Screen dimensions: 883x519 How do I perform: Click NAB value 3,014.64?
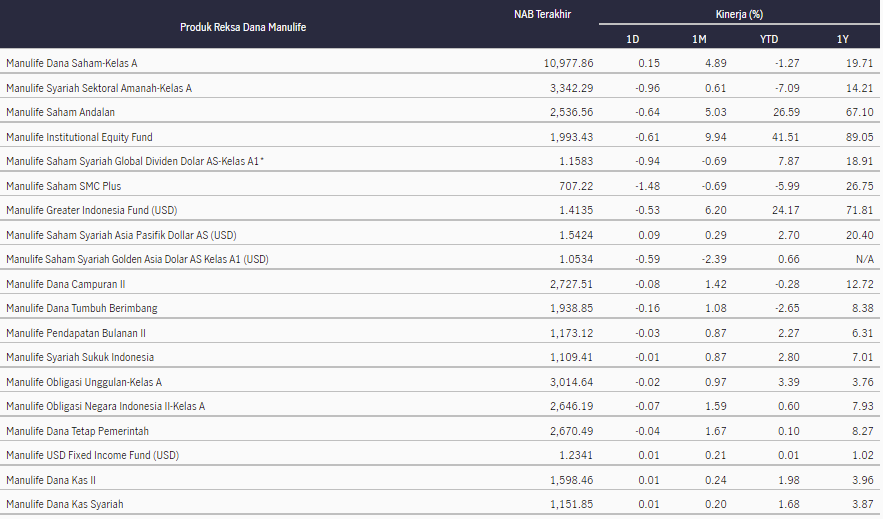click(x=572, y=382)
